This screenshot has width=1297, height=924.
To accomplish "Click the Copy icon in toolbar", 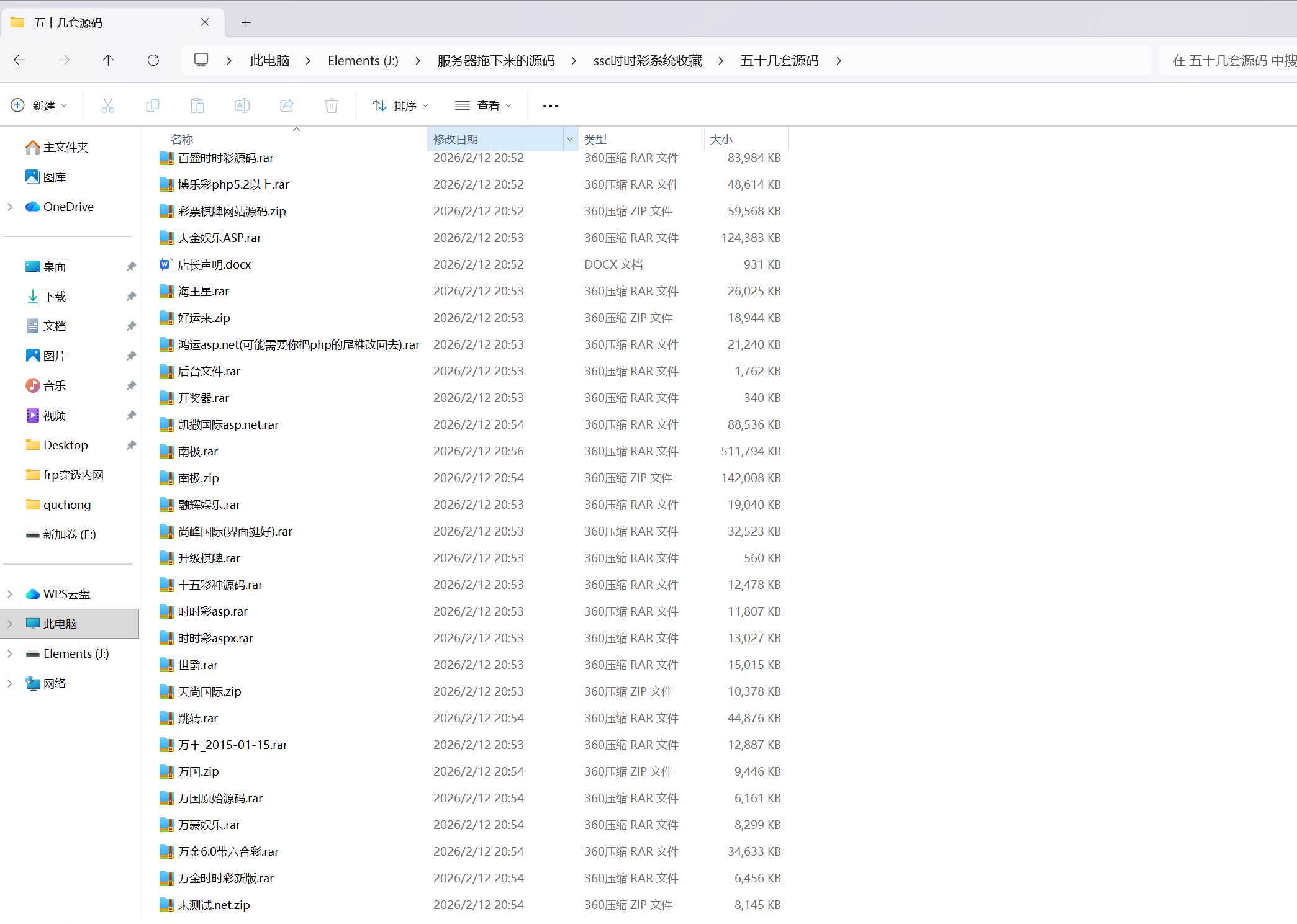I will coord(152,105).
